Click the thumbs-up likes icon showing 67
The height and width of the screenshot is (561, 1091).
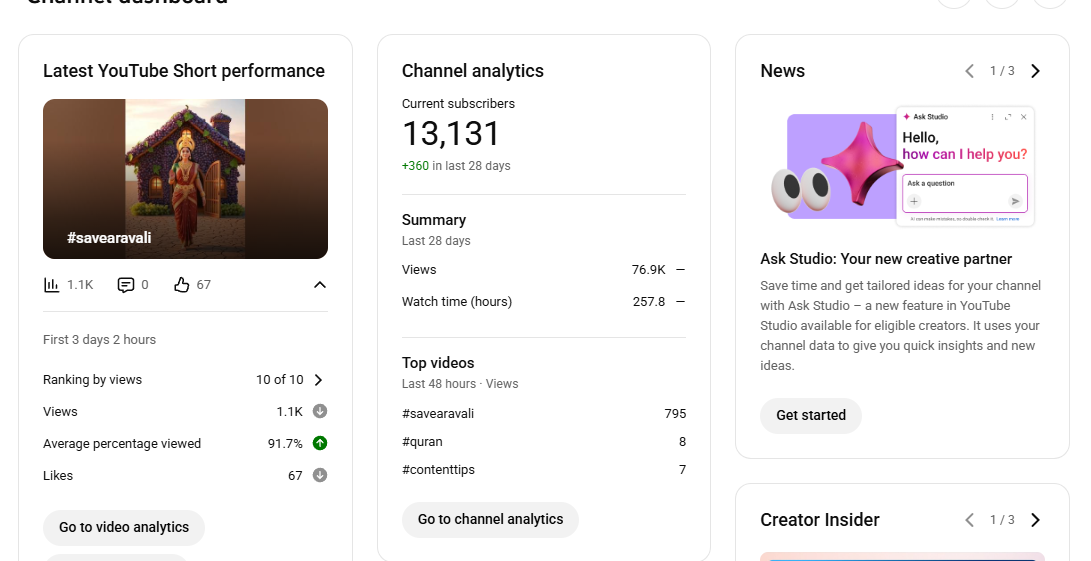(181, 285)
